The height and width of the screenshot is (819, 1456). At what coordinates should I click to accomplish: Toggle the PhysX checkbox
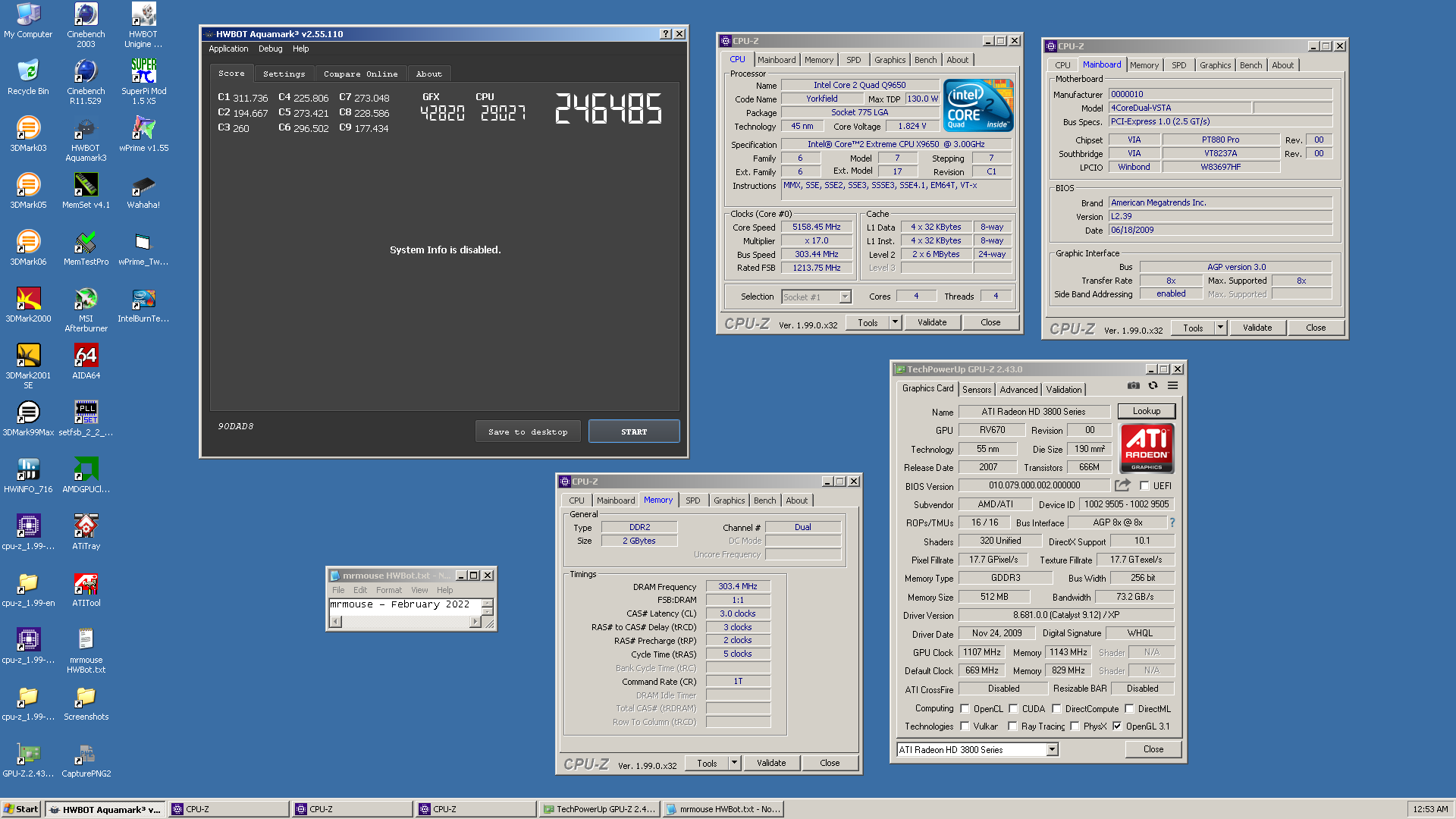coord(1075,726)
